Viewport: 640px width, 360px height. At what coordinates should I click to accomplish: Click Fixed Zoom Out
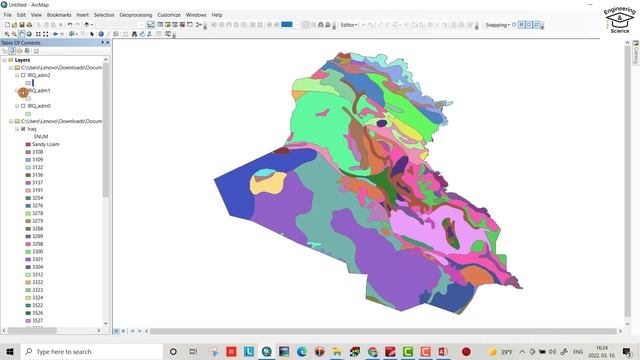click(x=46, y=34)
